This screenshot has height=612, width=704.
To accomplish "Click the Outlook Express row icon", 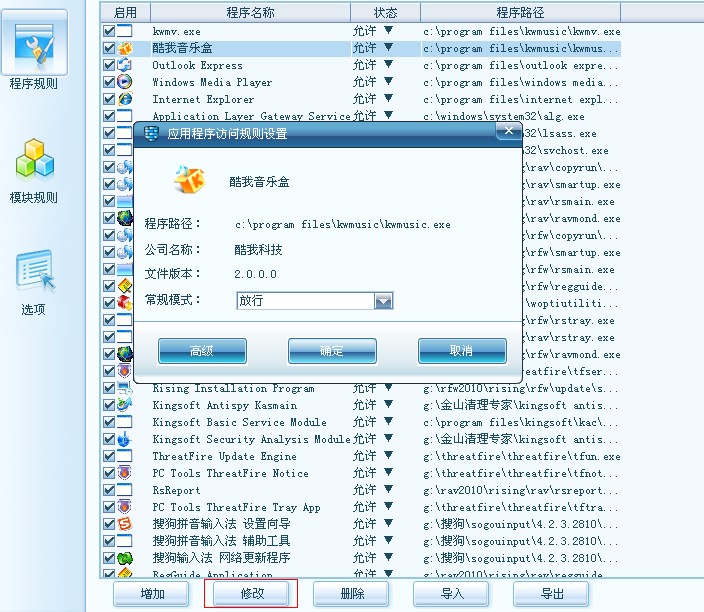I will 125,65.
